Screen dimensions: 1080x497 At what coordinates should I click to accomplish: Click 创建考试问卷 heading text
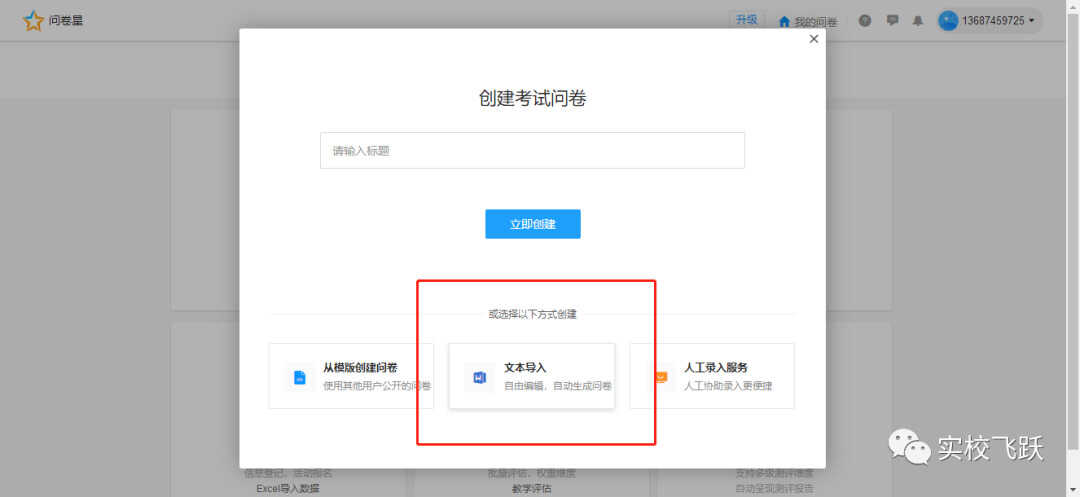(x=532, y=98)
